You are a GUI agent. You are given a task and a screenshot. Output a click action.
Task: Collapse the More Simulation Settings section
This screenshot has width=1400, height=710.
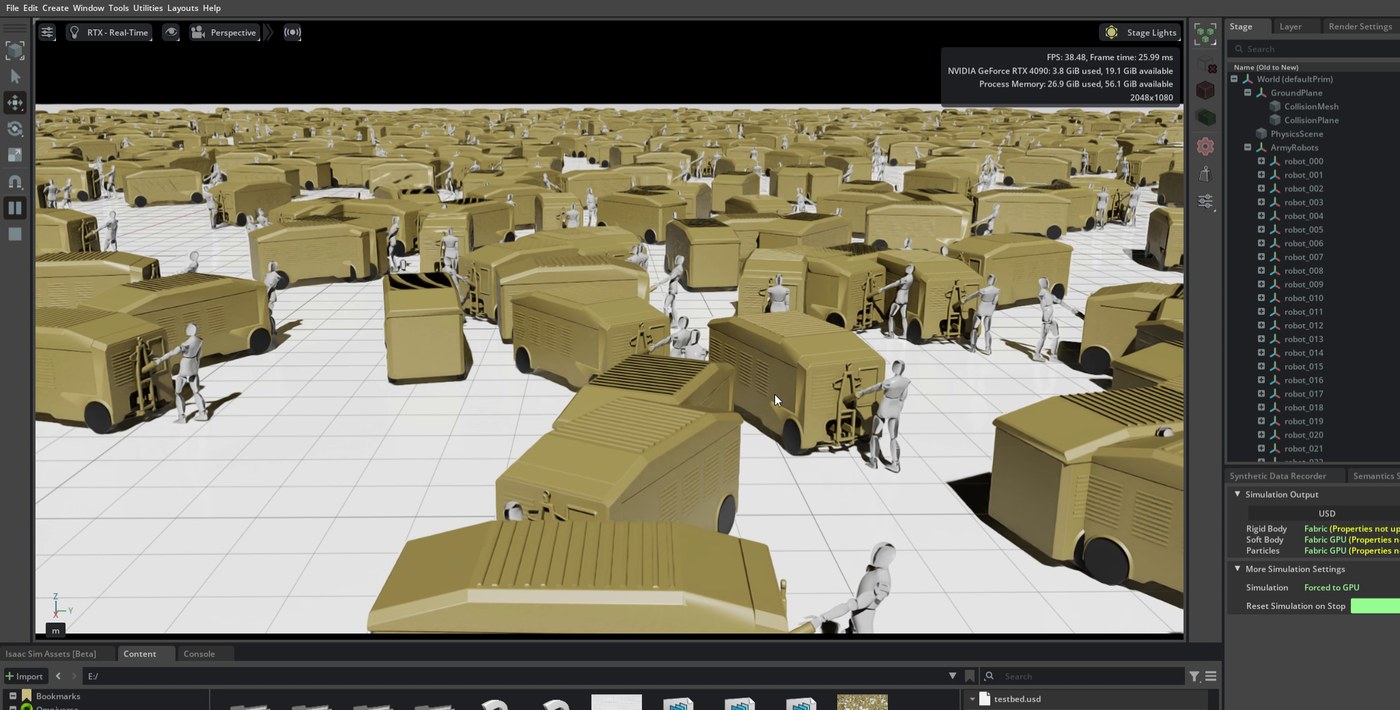pos(1237,569)
